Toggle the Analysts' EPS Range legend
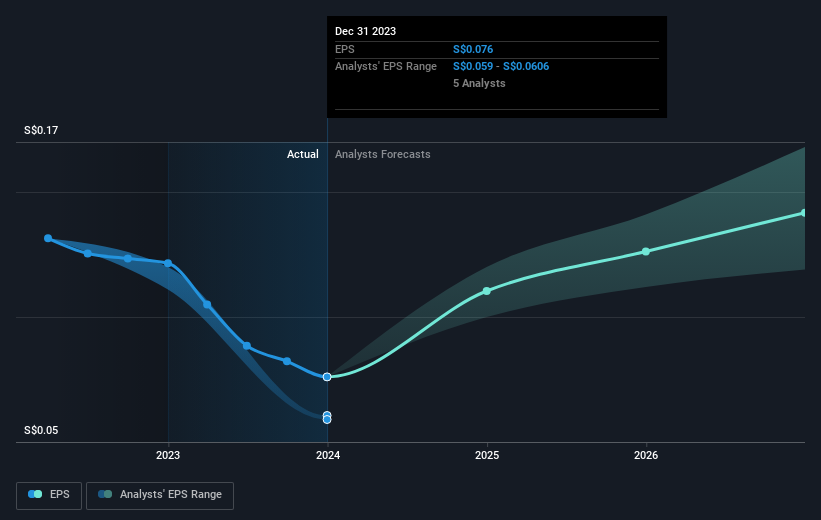821x520 pixels. pyautogui.click(x=160, y=495)
